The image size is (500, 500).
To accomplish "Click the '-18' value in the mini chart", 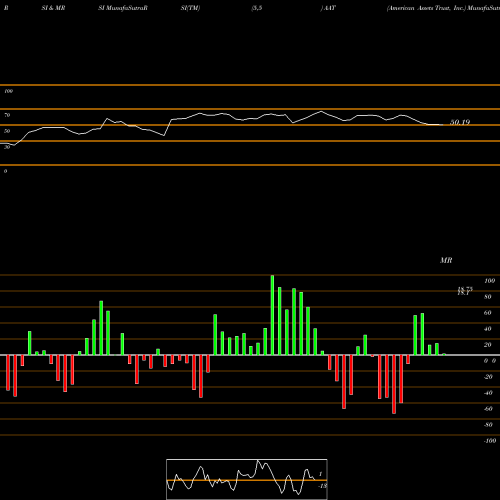I will coord(322,486).
